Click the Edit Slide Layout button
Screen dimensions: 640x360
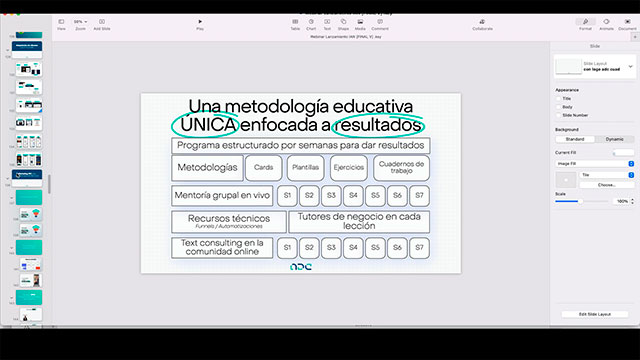[x=595, y=314]
